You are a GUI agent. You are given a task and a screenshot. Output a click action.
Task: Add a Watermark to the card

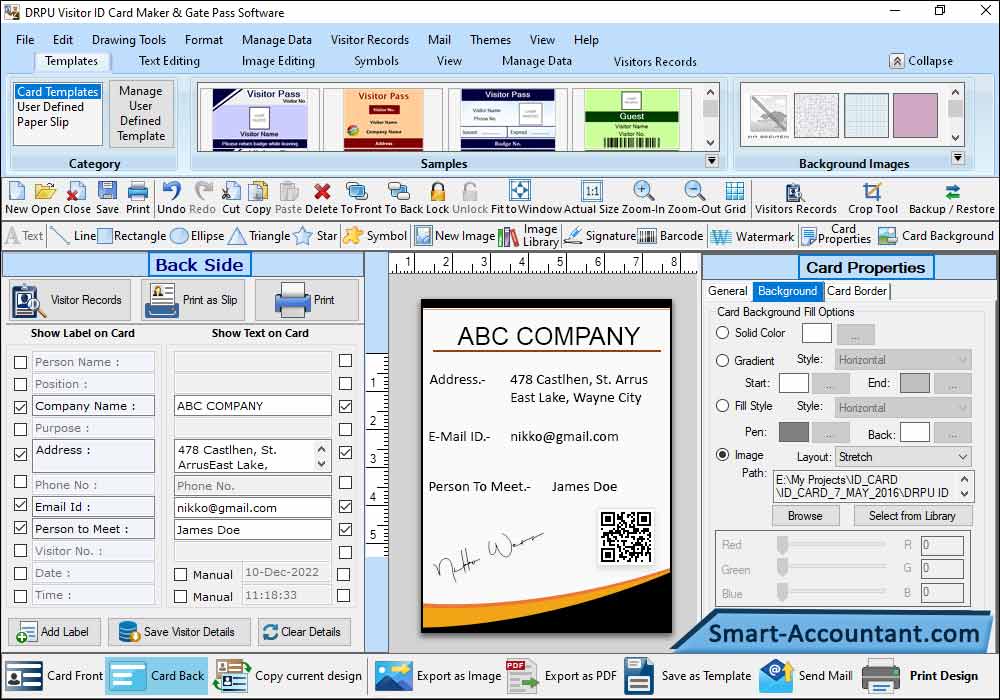click(x=753, y=236)
